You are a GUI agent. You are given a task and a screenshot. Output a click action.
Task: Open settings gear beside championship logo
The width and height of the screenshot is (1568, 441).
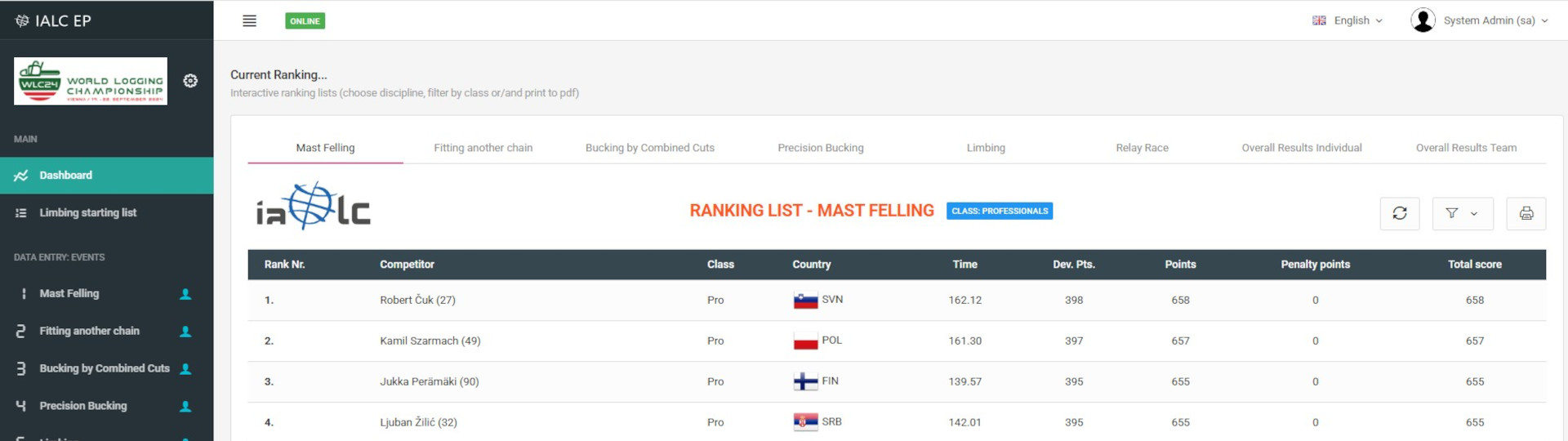[x=190, y=81]
